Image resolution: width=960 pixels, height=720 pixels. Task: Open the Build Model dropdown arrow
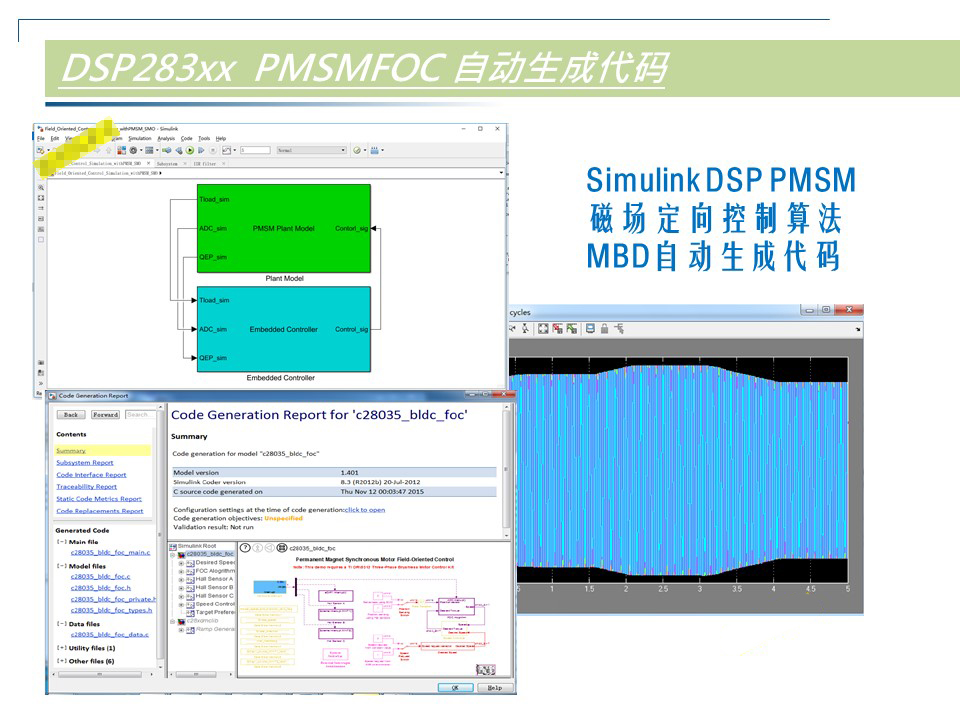point(383,150)
